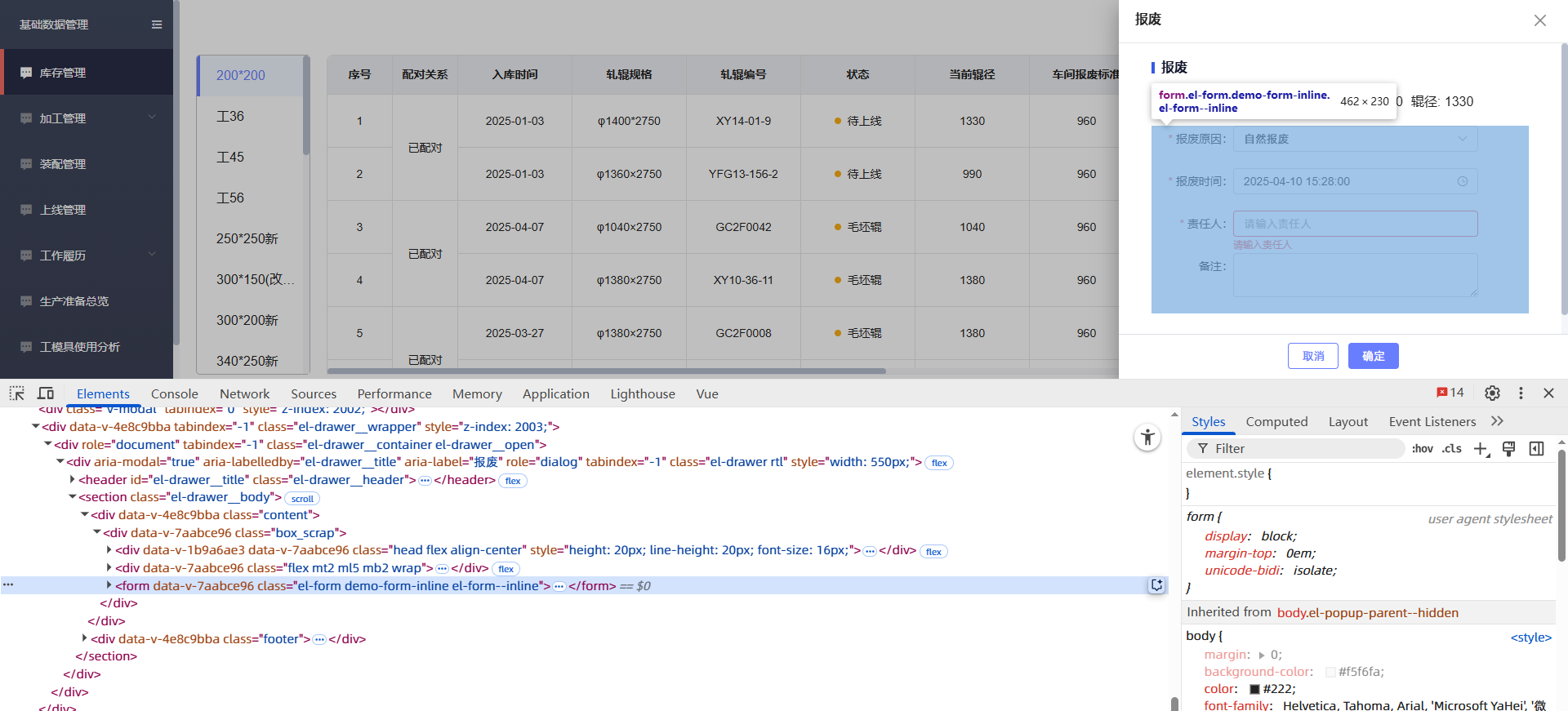
Task: Select the 工56 spec entry
Action: tap(250, 198)
